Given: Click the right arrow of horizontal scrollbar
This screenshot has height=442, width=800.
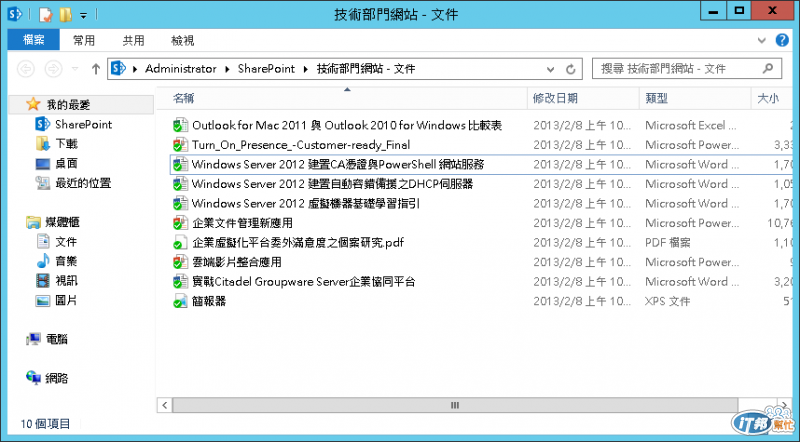Looking at the screenshot, I should pyautogui.click(x=784, y=405).
